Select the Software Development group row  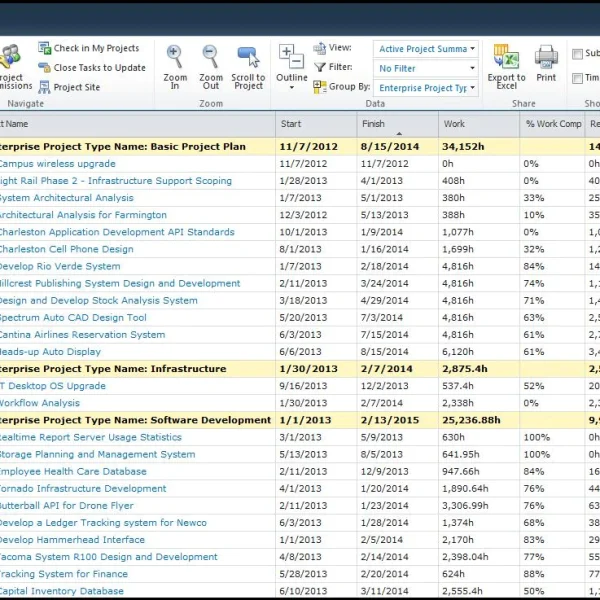(300, 420)
